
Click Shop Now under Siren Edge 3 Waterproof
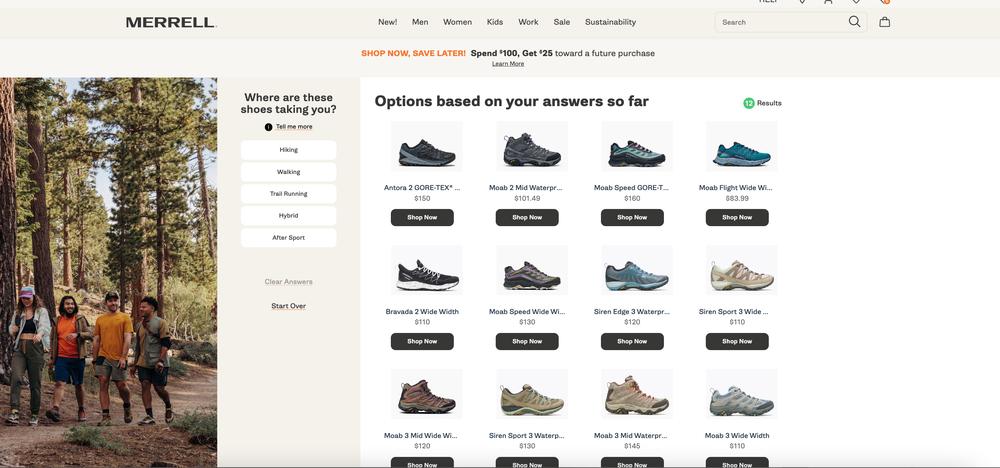(632, 341)
